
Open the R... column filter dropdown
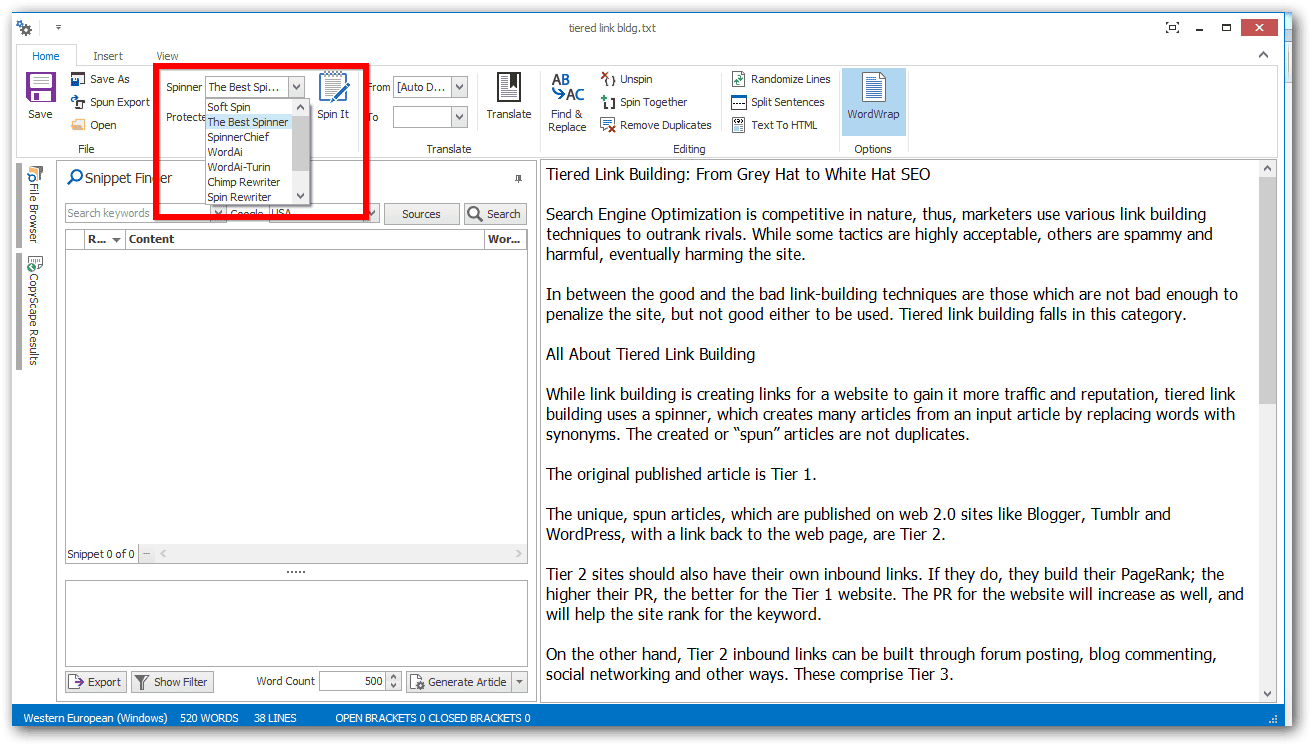pyautogui.click(x=116, y=240)
